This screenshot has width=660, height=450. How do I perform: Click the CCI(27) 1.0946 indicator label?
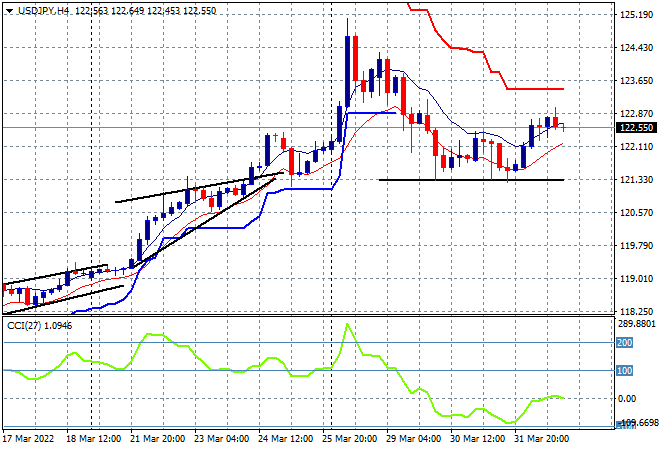click(x=39, y=326)
